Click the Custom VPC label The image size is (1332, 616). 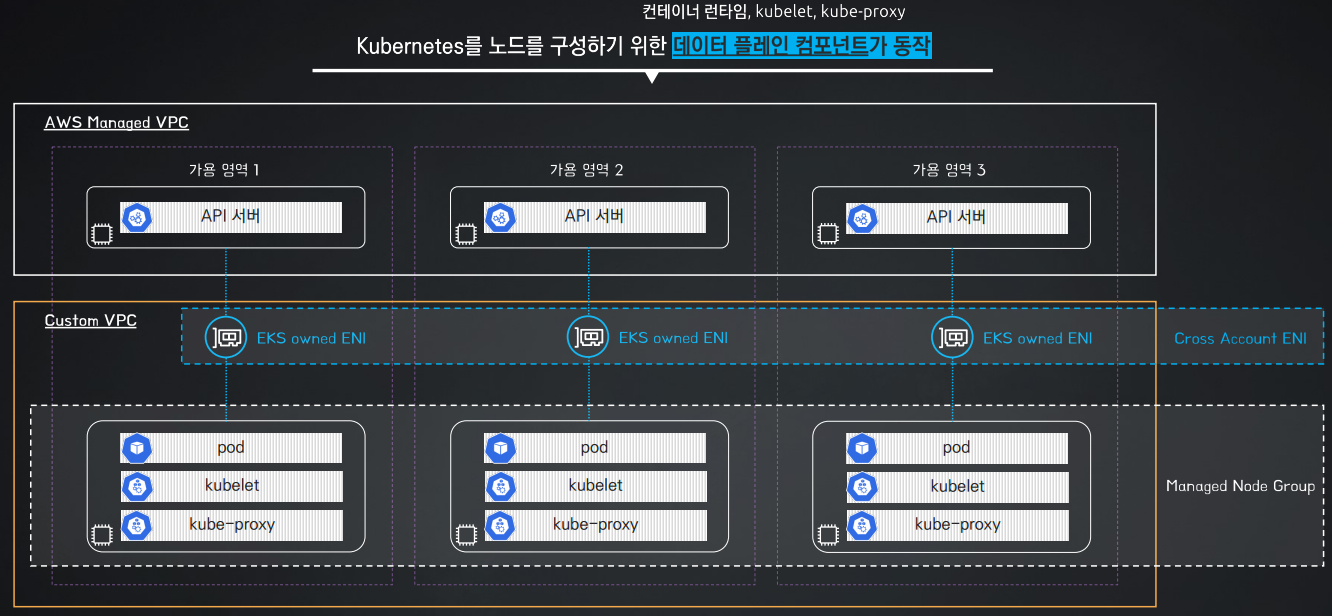[x=90, y=321]
